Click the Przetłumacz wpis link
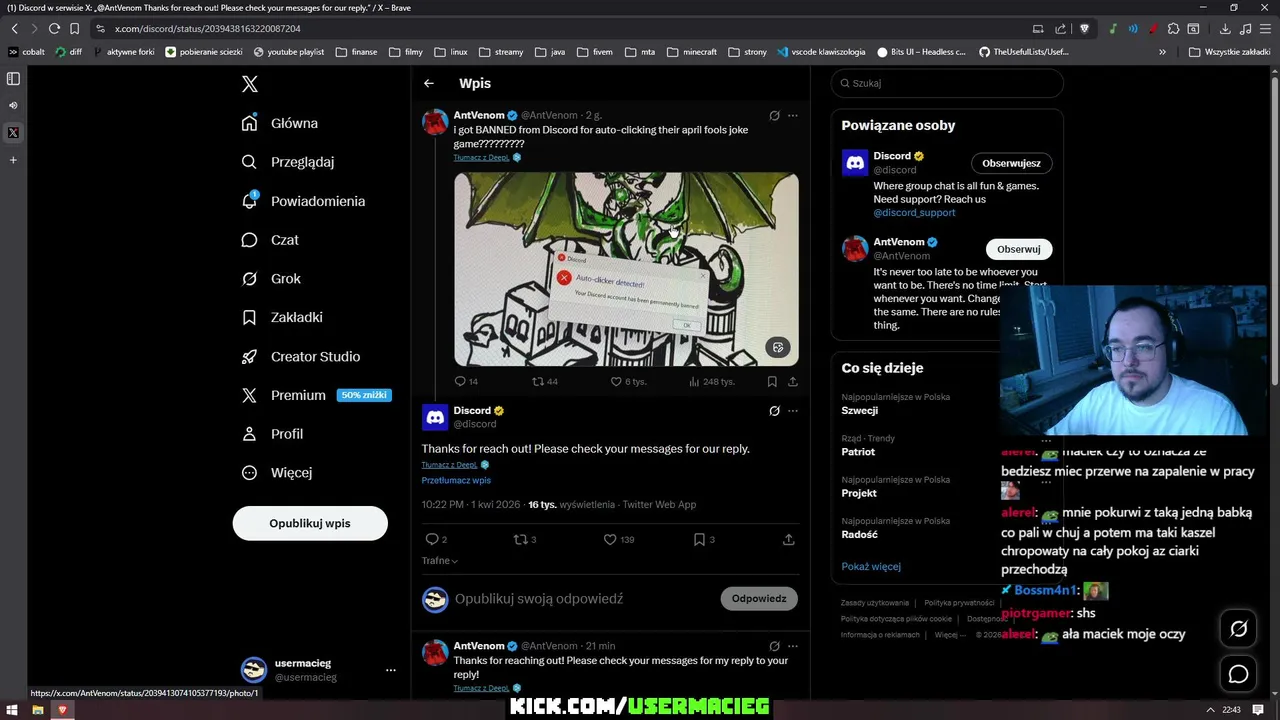This screenshot has width=1280, height=720. [456, 480]
